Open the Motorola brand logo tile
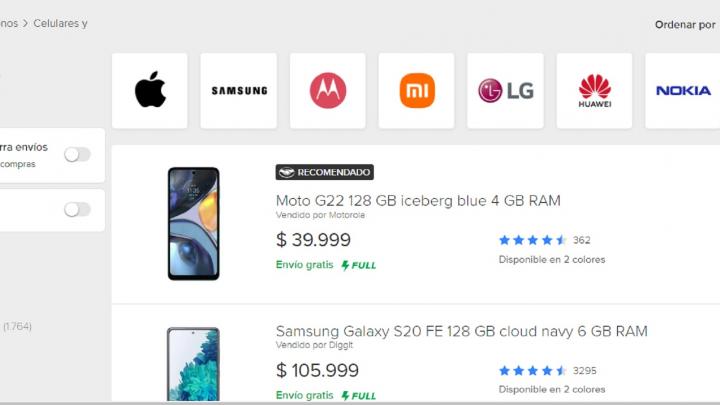Image resolution: width=720 pixels, height=405 pixels. pyautogui.click(x=328, y=90)
